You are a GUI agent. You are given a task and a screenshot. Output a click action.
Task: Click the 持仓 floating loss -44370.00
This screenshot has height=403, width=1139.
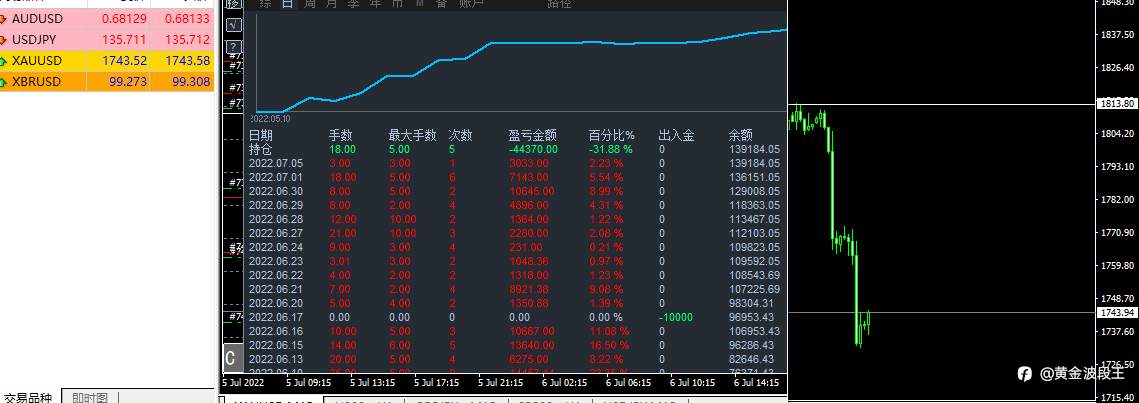point(533,150)
